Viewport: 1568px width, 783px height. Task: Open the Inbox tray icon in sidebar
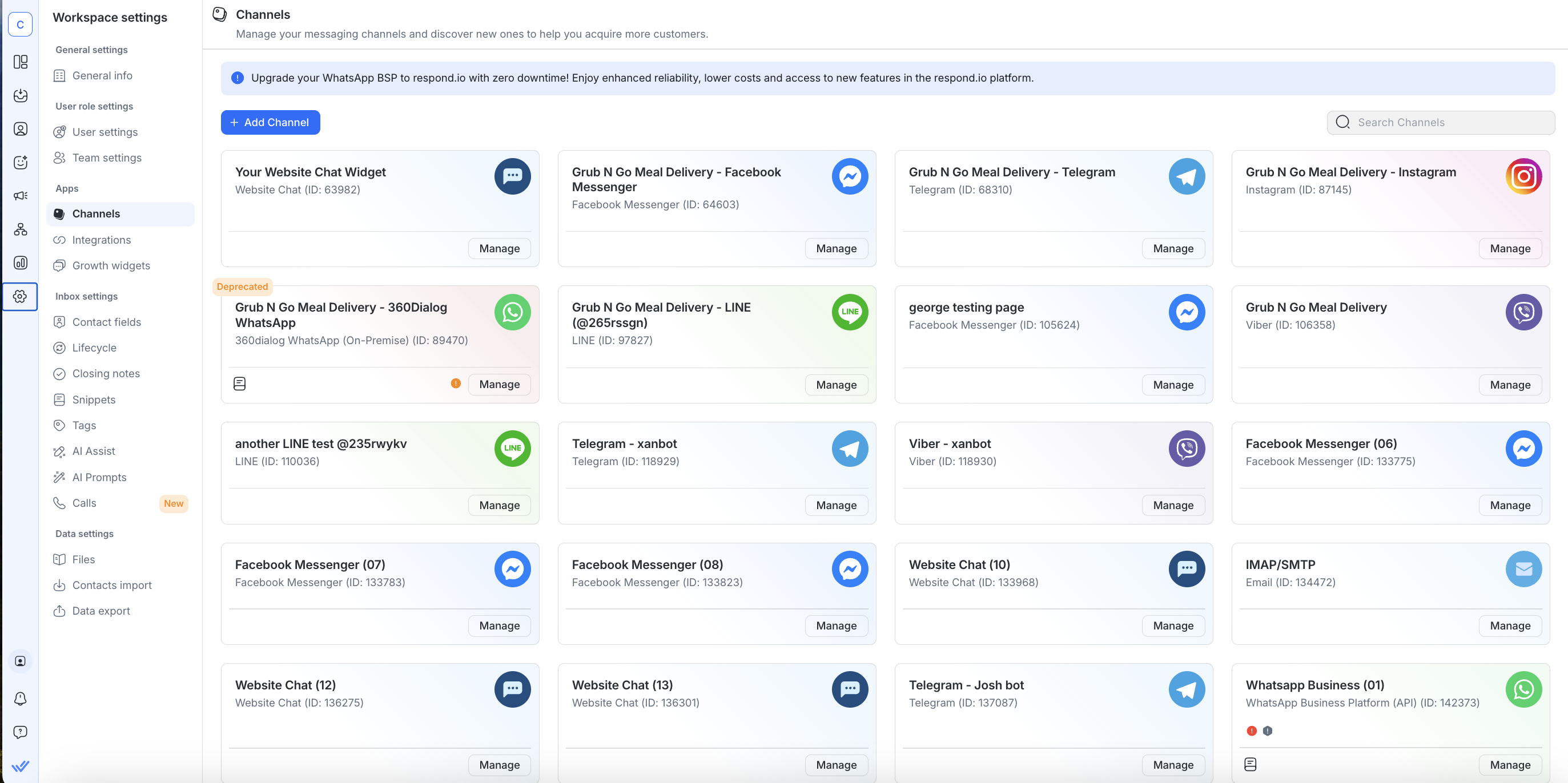tap(20, 96)
